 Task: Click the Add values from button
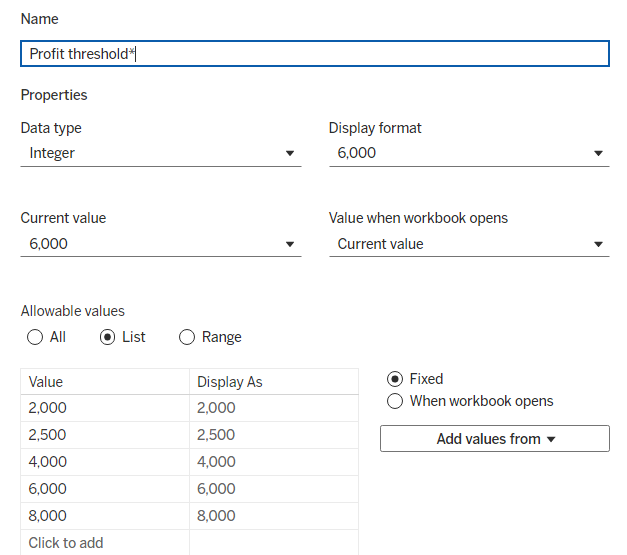pos(494,439)
